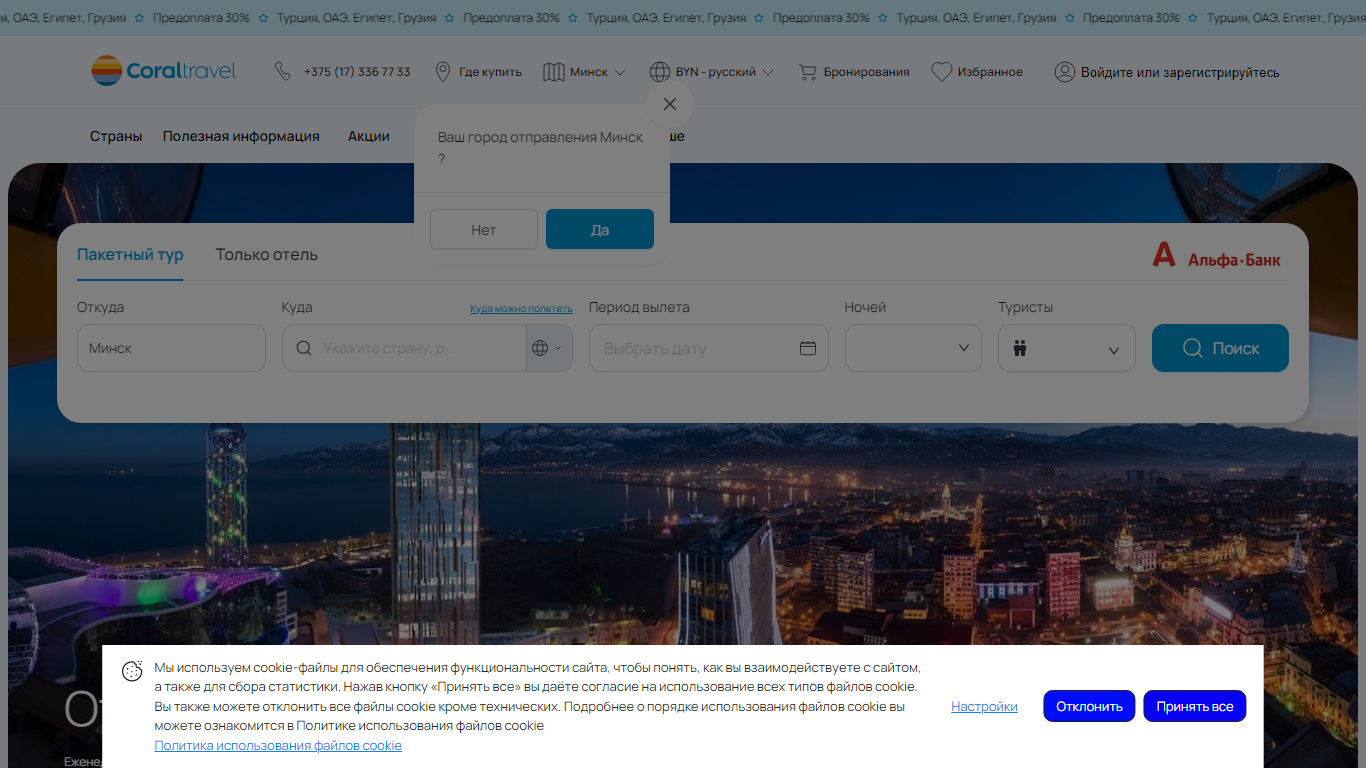The height and width of the screenshot is (768, 1366).
Task: Click the heart Избранное icon
Action: (941, 72)
